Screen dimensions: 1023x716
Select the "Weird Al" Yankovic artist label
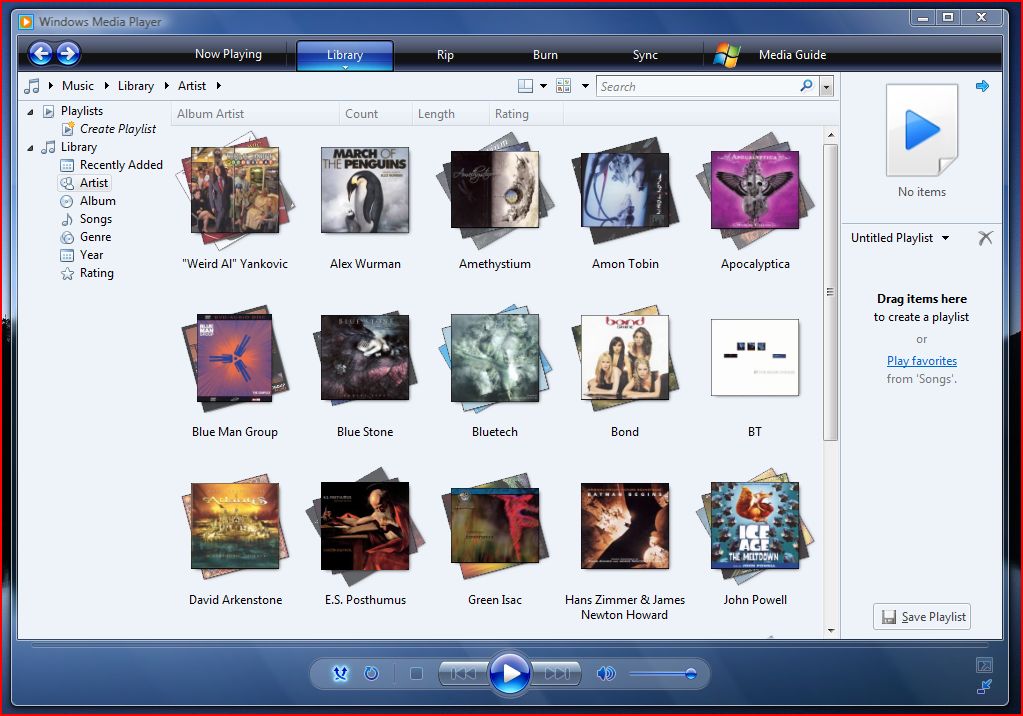235,264
